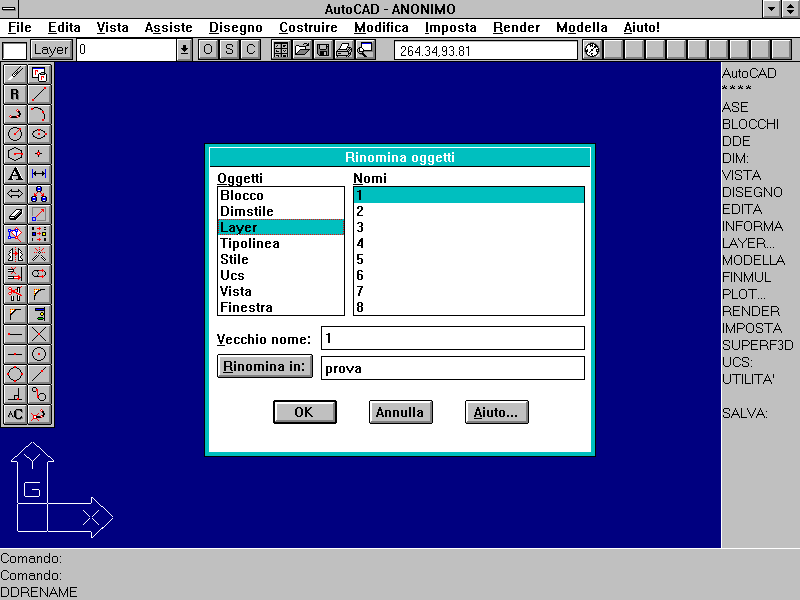The width and height of the screenshot is (800, 600).
Task: Select name 3 in Nomi list
Action: [468, 227]
